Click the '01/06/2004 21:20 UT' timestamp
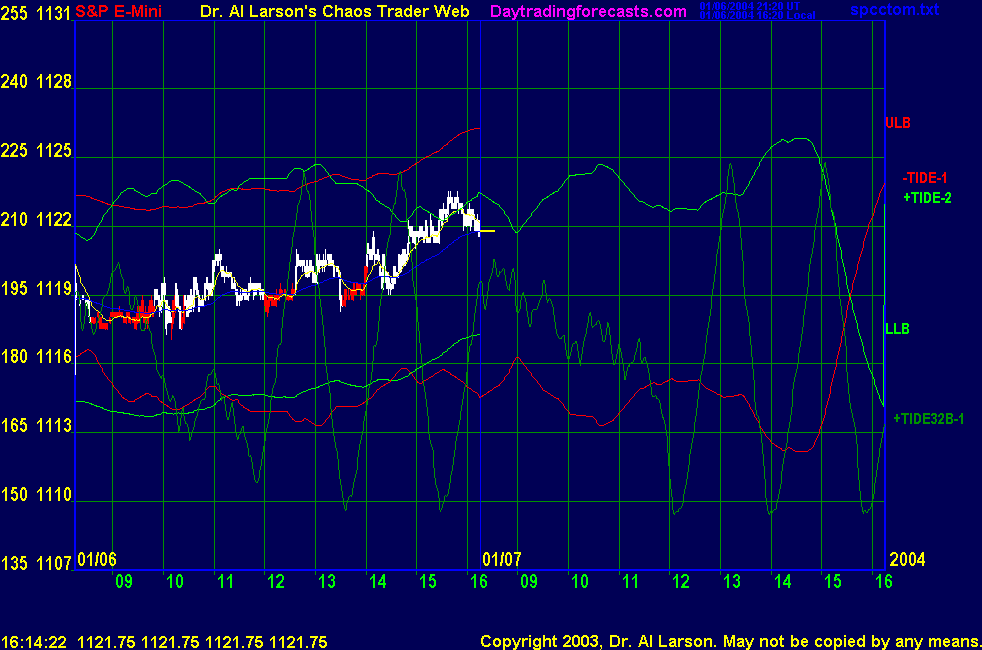 point(750,6)
